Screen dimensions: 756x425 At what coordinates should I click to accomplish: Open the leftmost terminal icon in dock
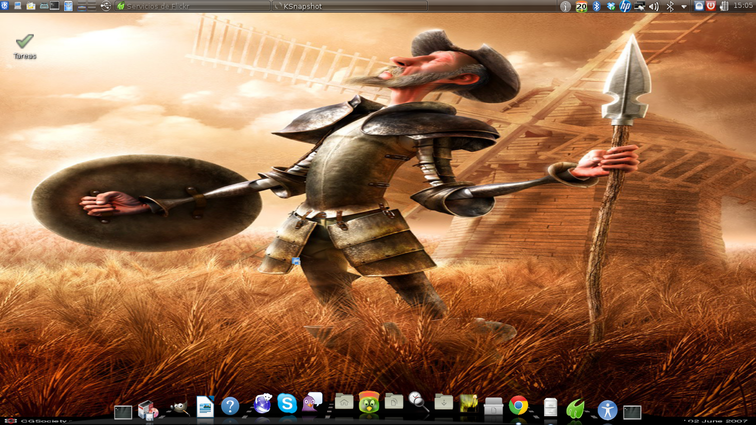click(x=123, y=412)
